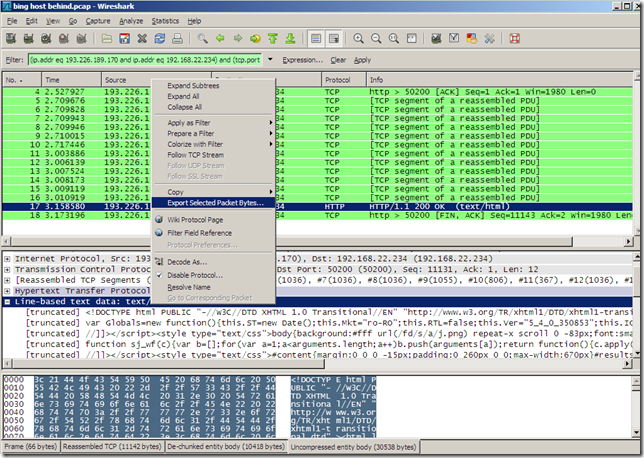The image size is (644, 458).
Task: Stop the running capture icon
Action: click(64, 39)
